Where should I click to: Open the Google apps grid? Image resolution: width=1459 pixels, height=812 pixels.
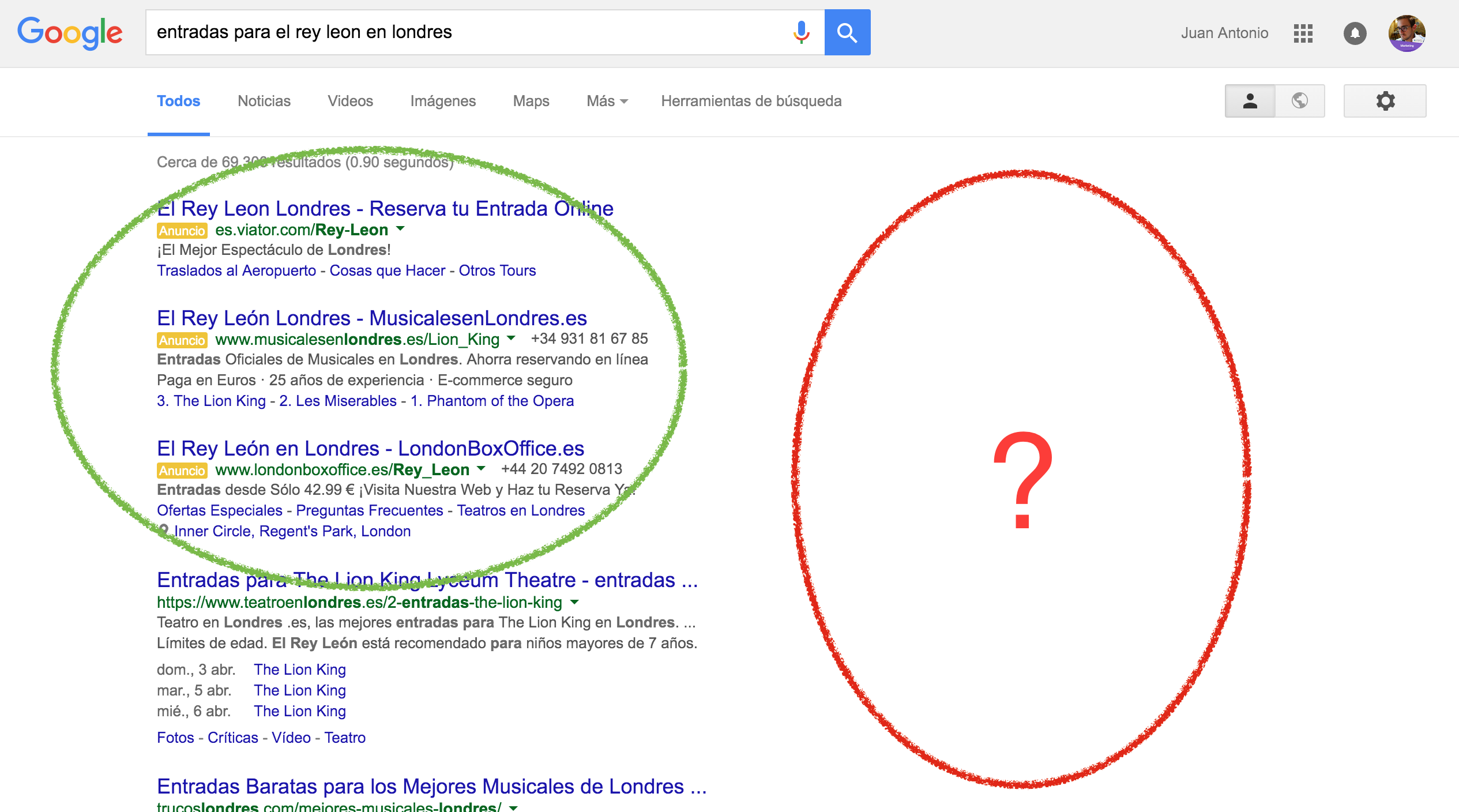tap(1303, 33)
